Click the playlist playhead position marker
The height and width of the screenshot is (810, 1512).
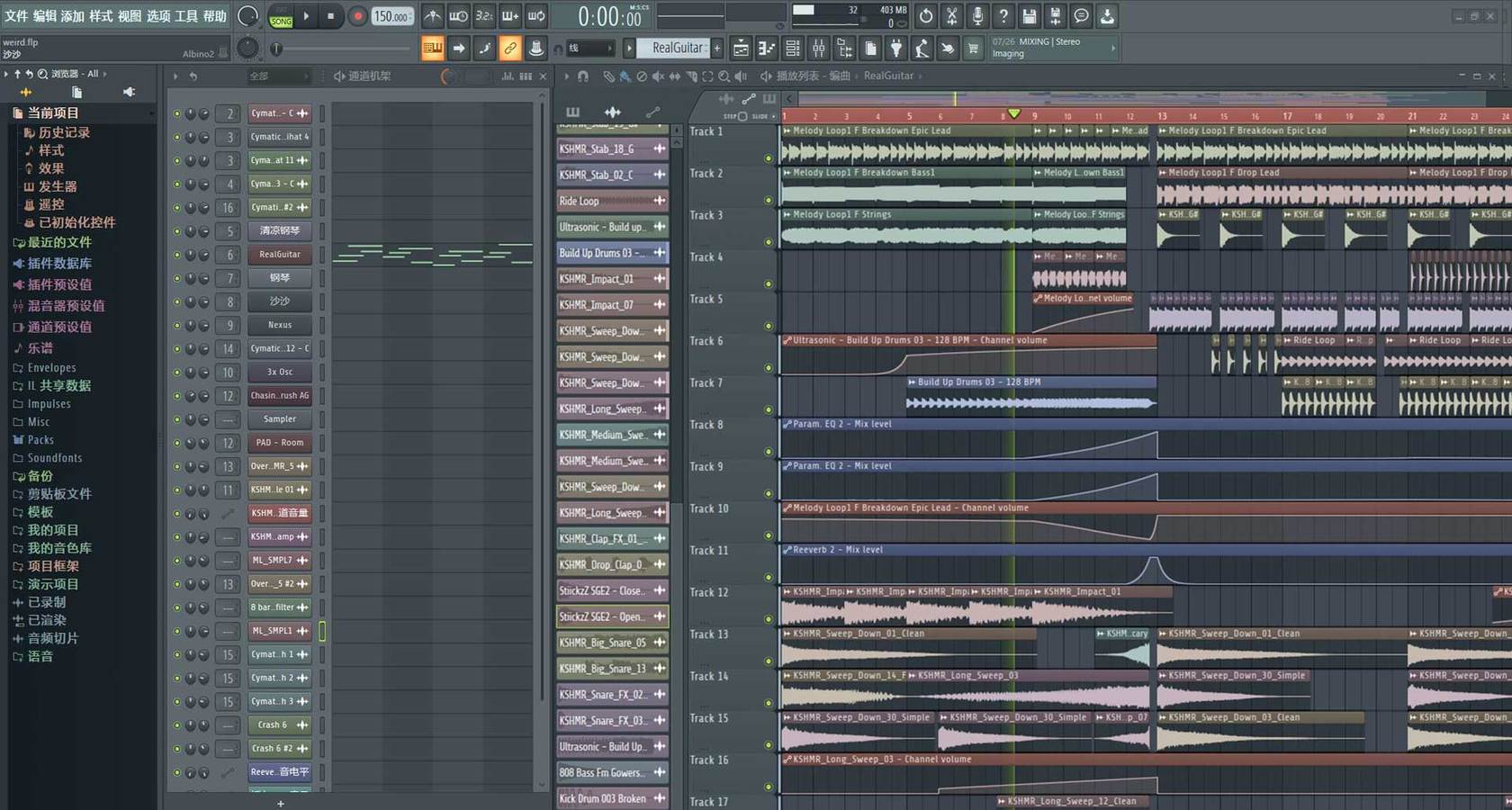[x=1014, y=113]
